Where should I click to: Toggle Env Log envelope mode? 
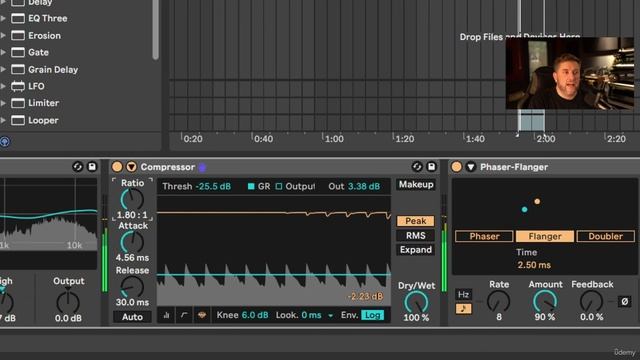click(372, 315)
